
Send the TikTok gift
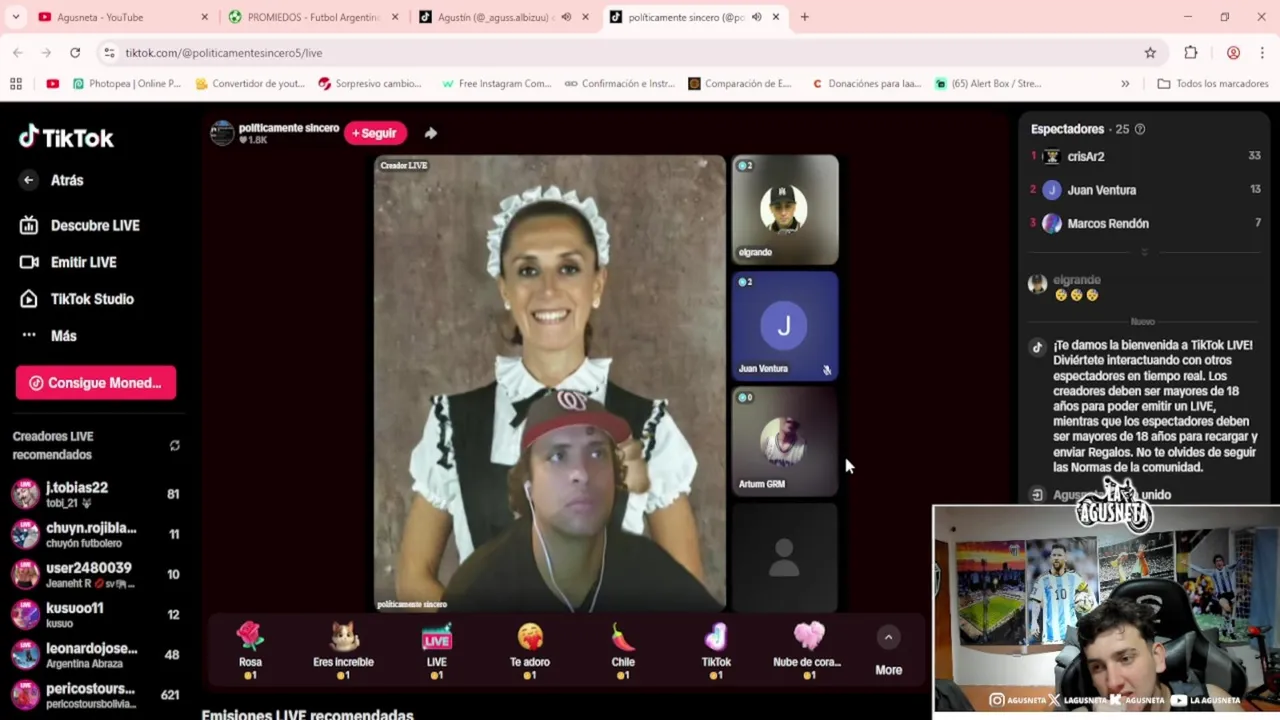[716, 650]
